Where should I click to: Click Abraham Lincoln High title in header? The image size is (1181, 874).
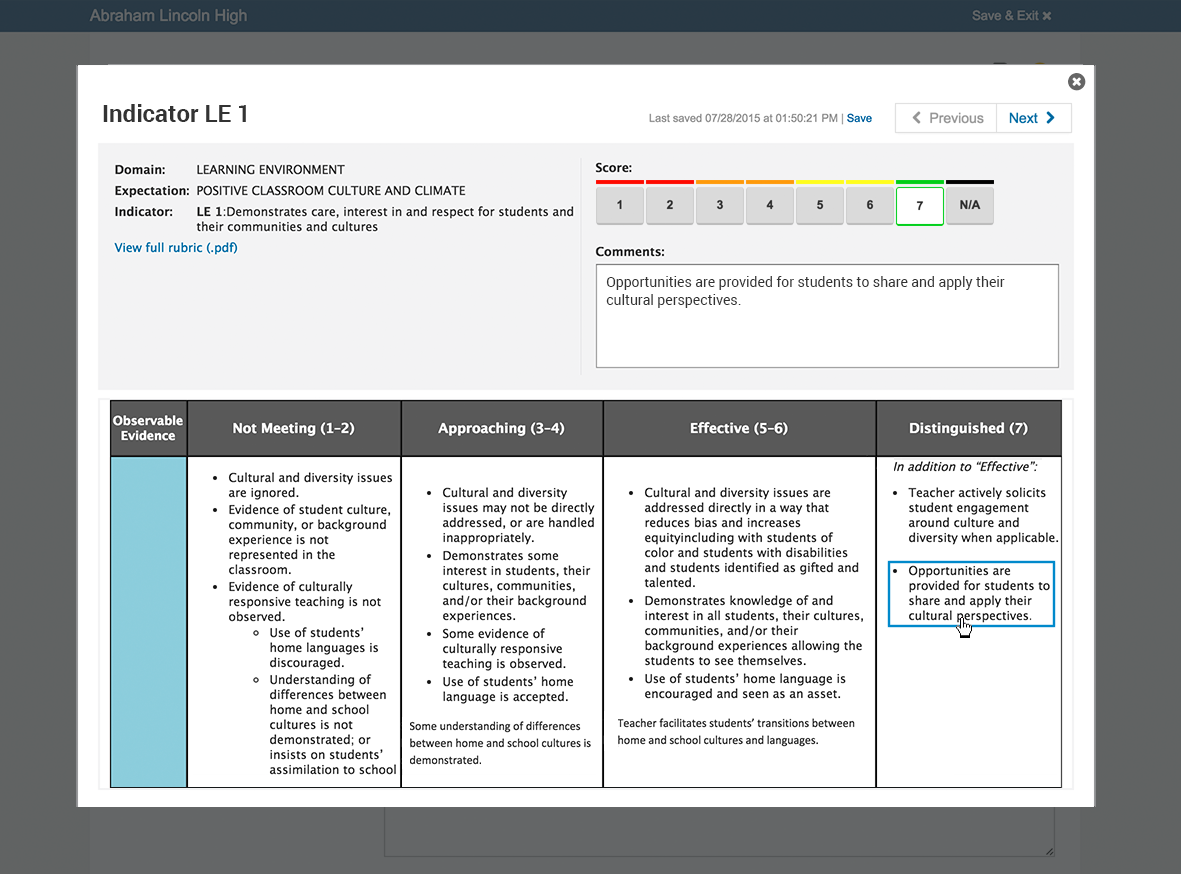(x=168, y=15)
